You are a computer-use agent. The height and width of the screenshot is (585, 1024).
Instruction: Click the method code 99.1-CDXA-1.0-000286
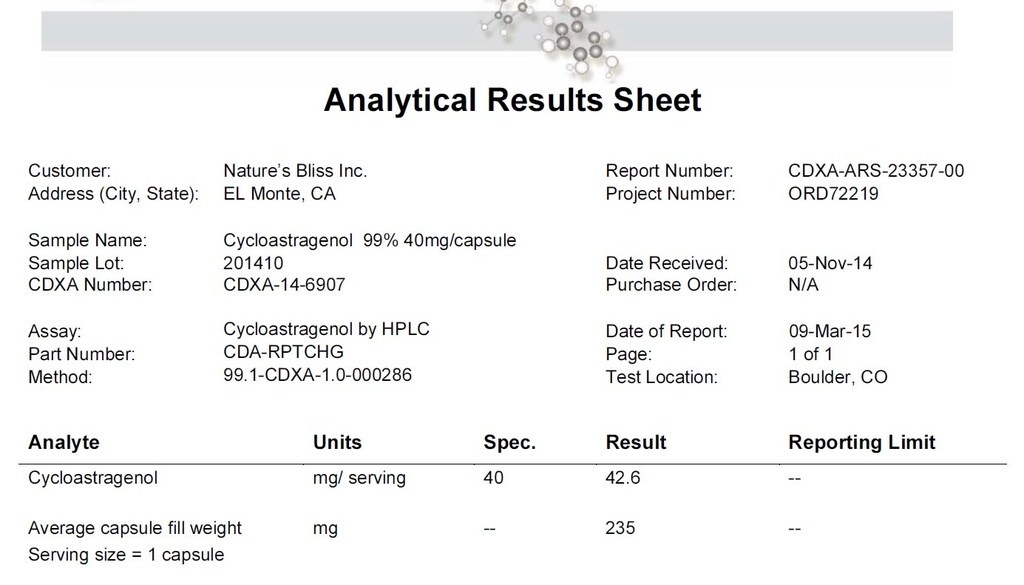coord(317,376)
